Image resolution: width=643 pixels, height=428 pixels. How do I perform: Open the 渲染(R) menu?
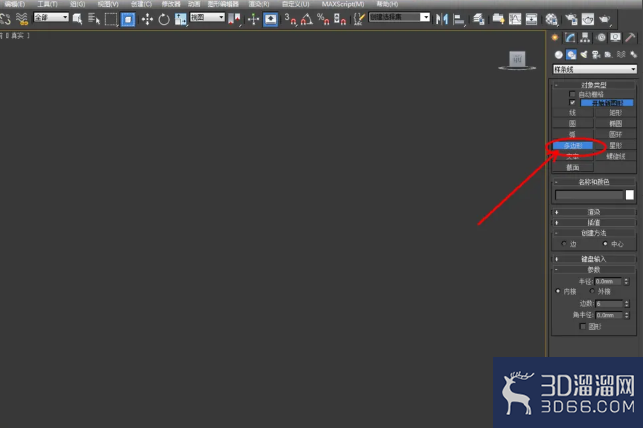pyautogui.click(x=259, y=4)
